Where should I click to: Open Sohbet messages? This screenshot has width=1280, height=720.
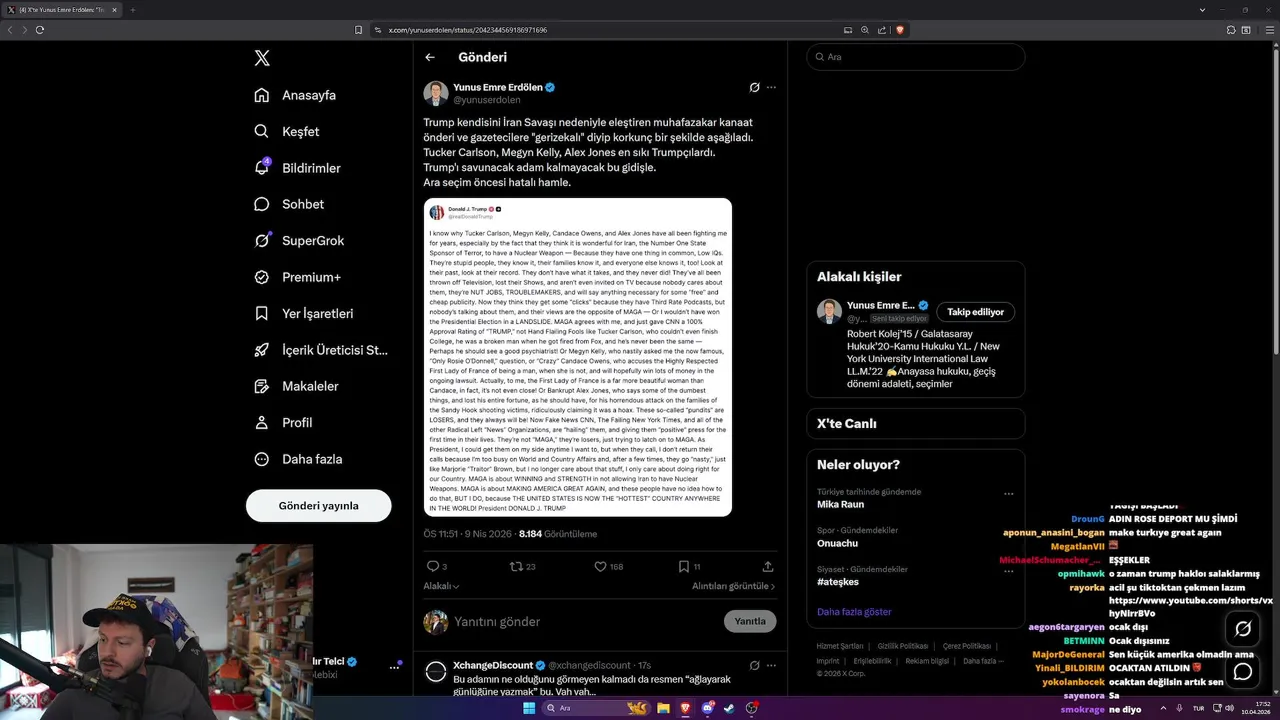[x=289, y=204]
